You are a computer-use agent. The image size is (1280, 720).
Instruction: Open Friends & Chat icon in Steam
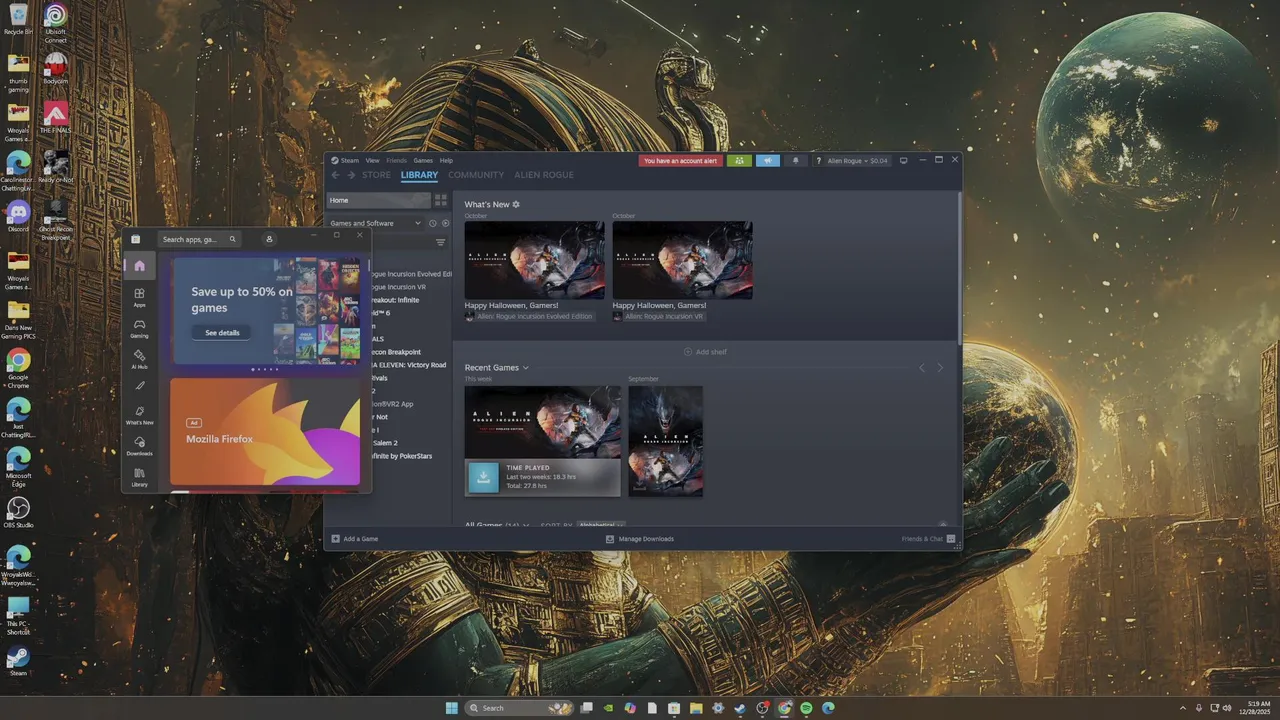951,539
